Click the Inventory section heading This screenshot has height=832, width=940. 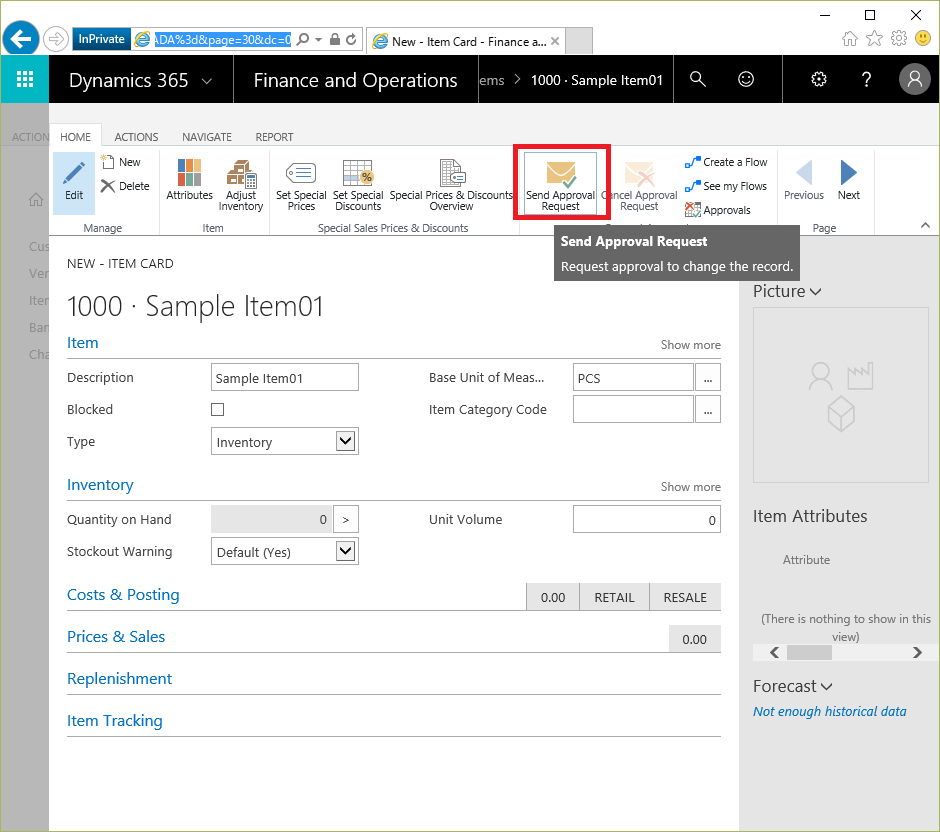tap(100, 484)
